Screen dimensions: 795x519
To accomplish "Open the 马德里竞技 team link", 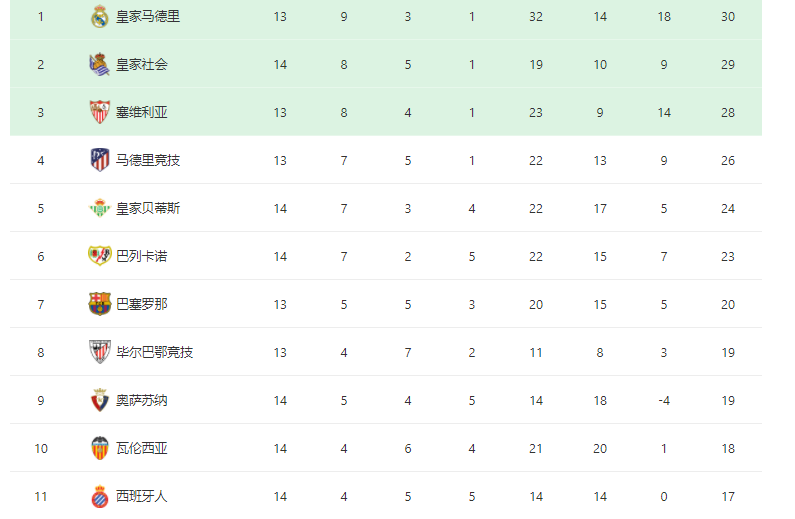I will point(148,160).
